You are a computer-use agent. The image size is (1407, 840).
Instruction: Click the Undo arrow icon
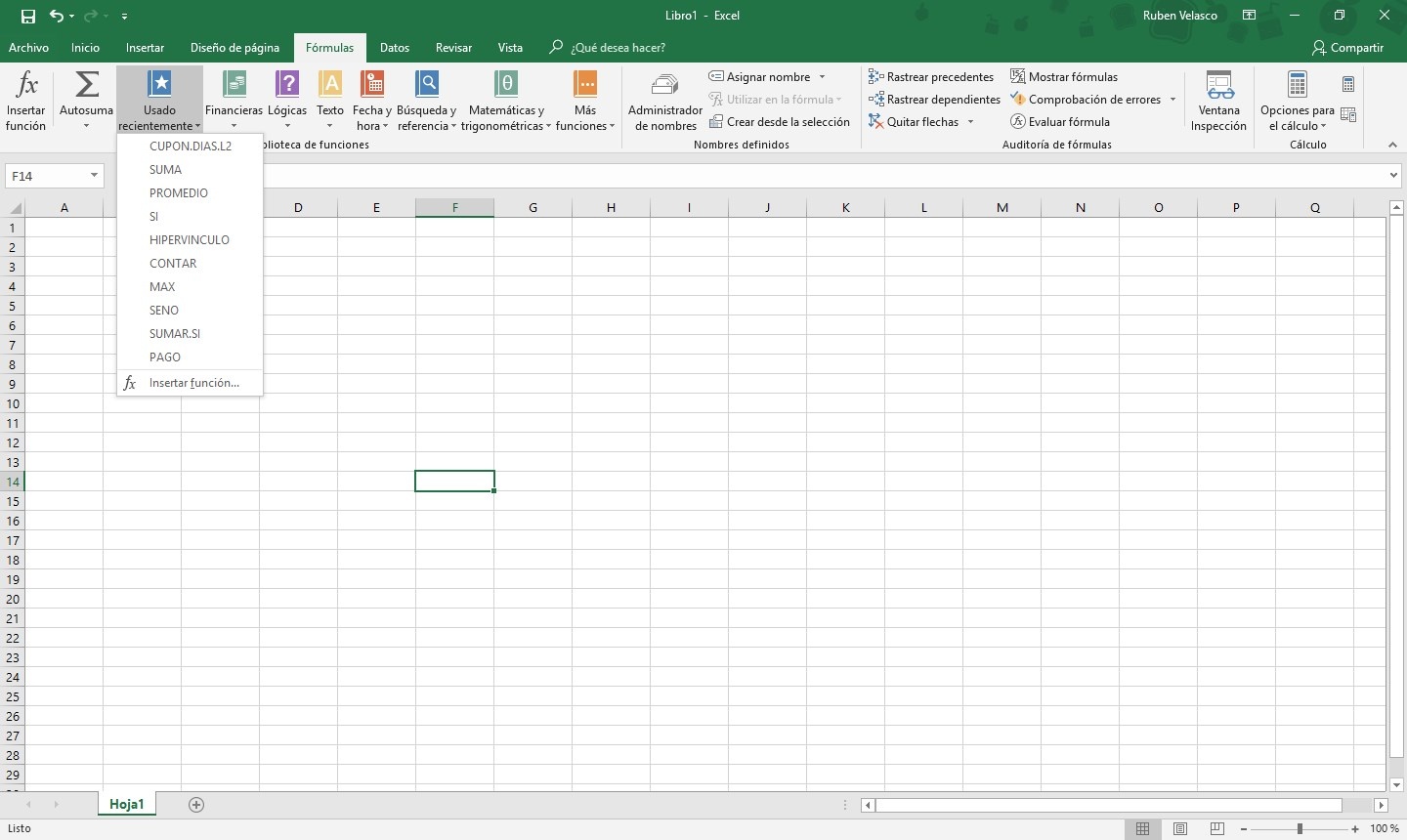(x=57, y=16)
